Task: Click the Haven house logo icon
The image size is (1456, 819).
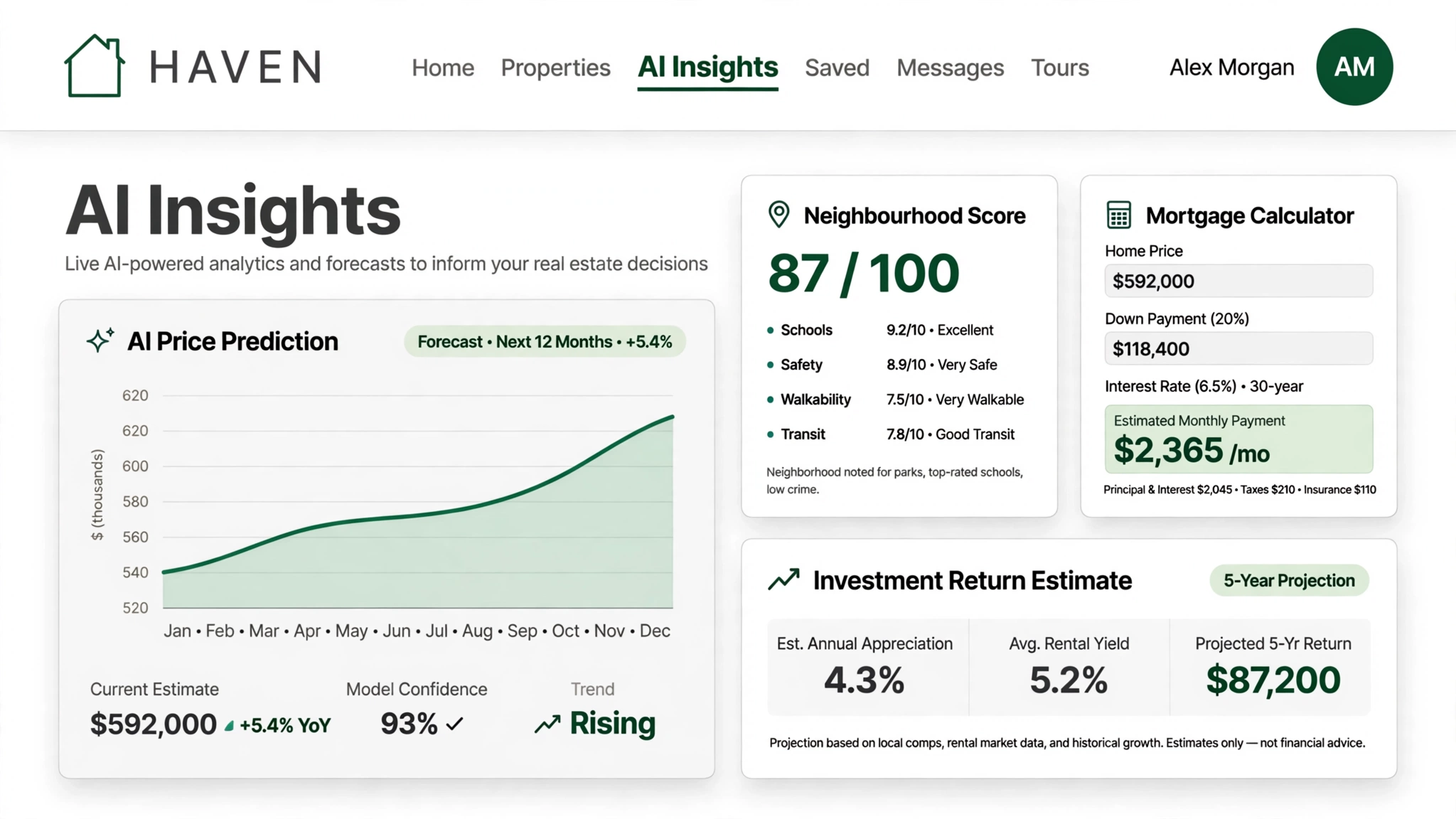Action: 95,65
